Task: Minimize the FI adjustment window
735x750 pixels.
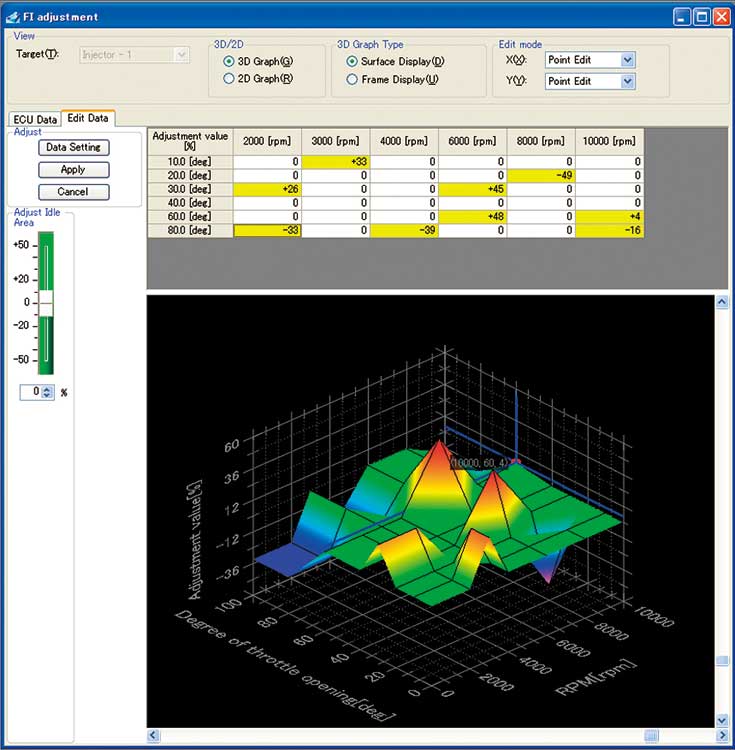Action: coord(681,16)
